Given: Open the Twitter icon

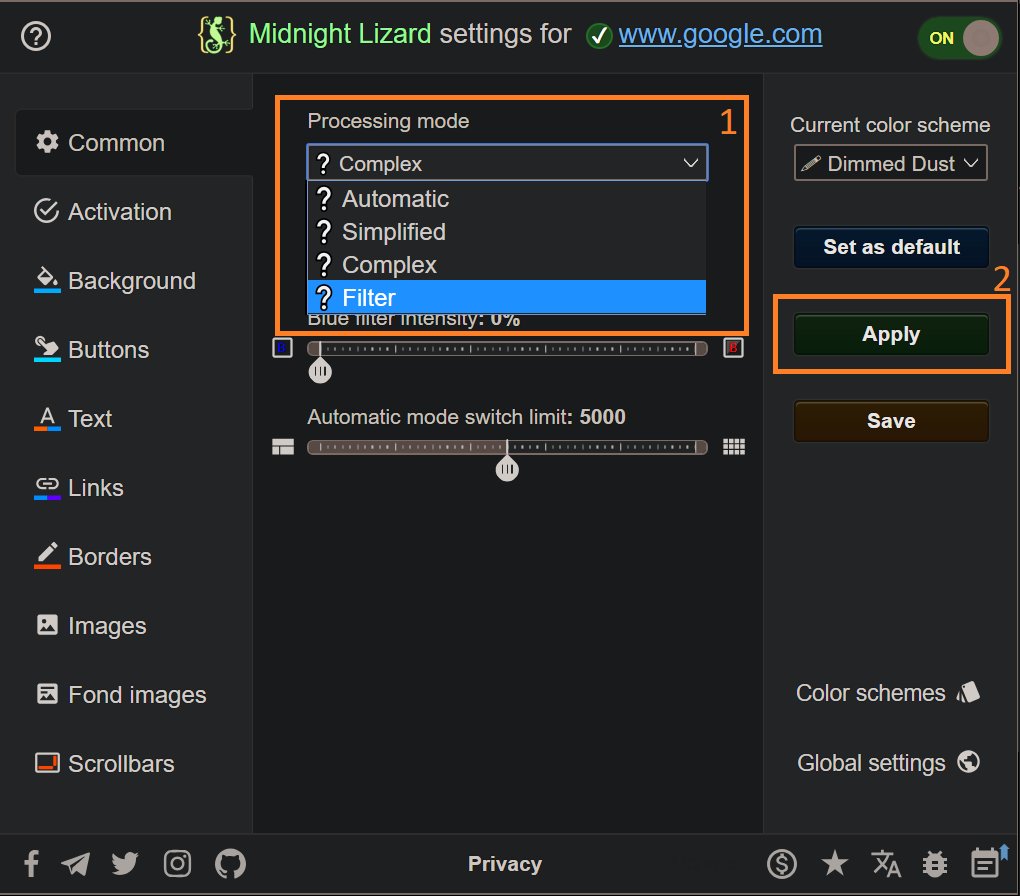Looking at the screenshot, I should pyautogui.click(x=125, y=864).
